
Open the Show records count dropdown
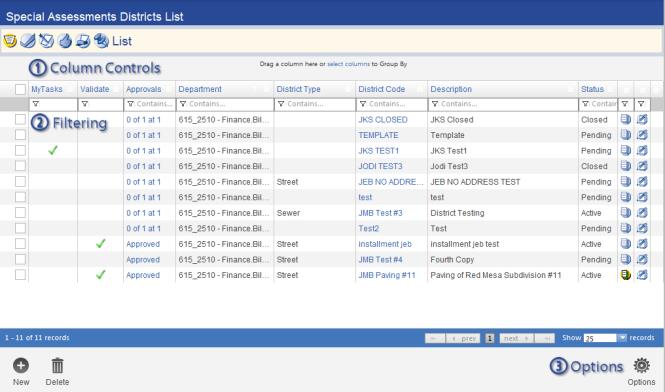(622, 338)
